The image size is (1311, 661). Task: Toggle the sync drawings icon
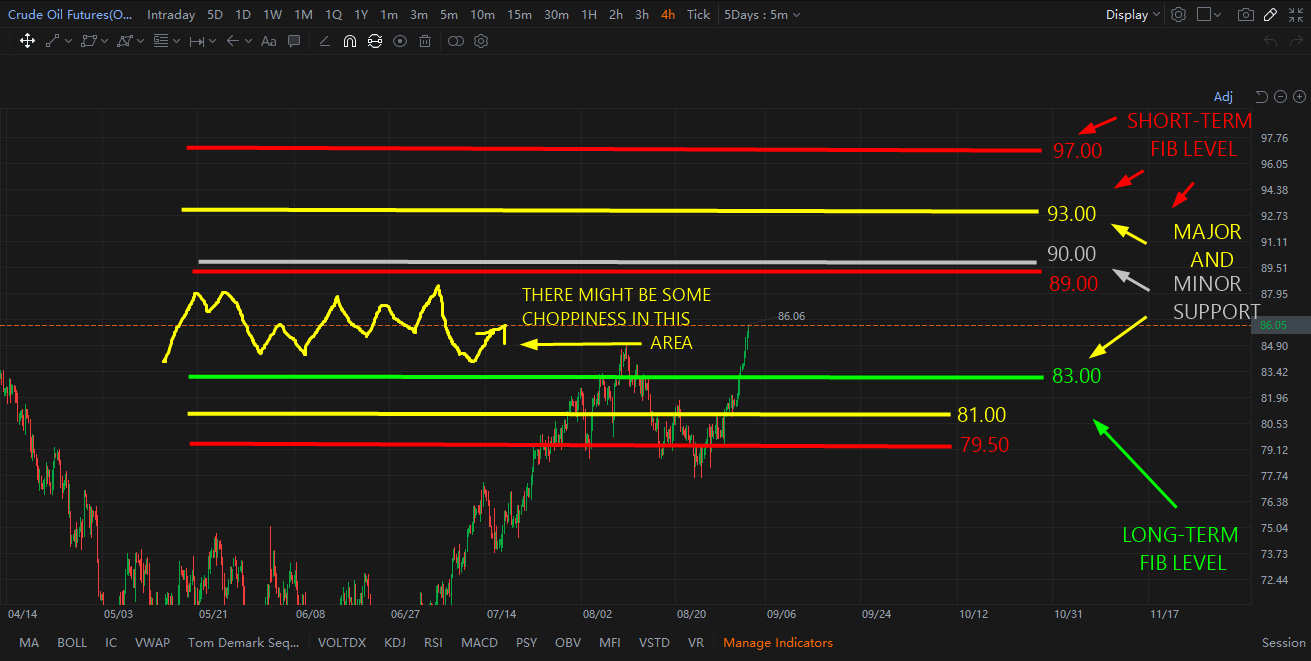pyautogui.click(x=375, y=41)
